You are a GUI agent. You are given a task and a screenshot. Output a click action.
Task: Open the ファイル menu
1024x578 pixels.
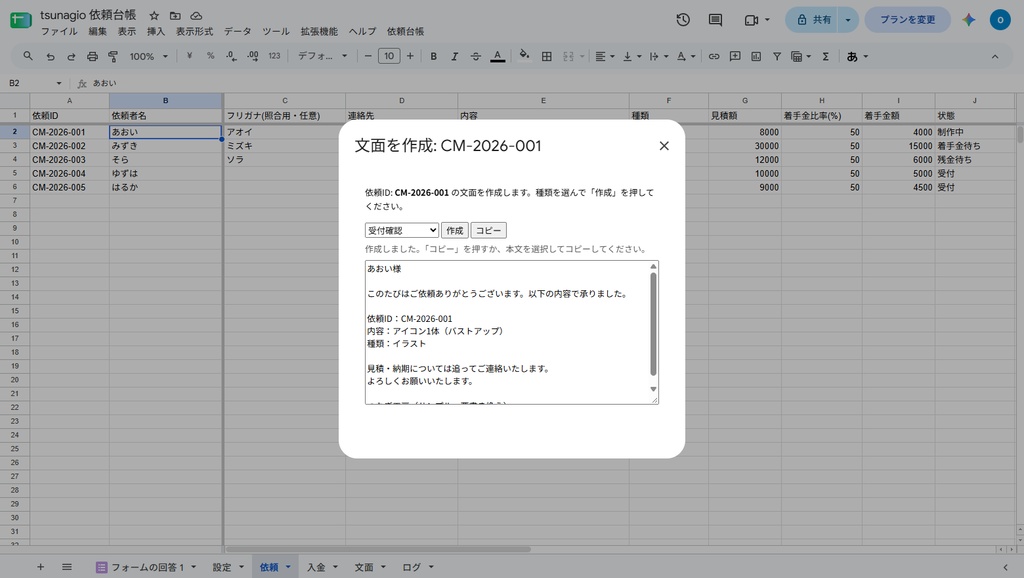tap(59, 31)
